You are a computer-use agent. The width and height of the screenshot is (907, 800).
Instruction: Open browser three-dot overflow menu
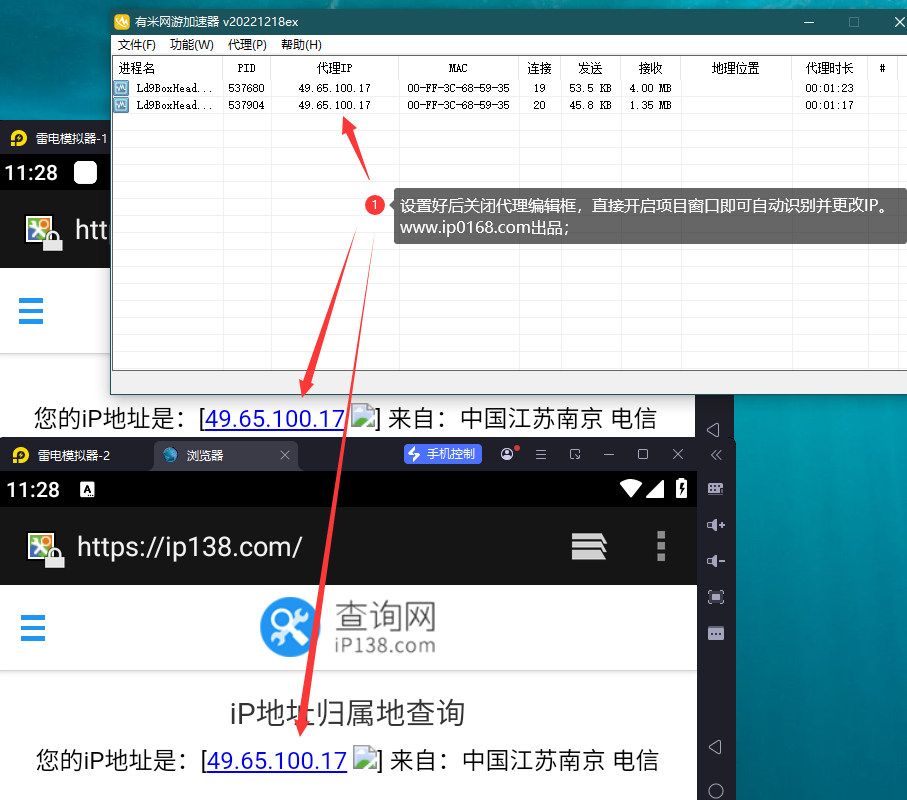[660, 546]
